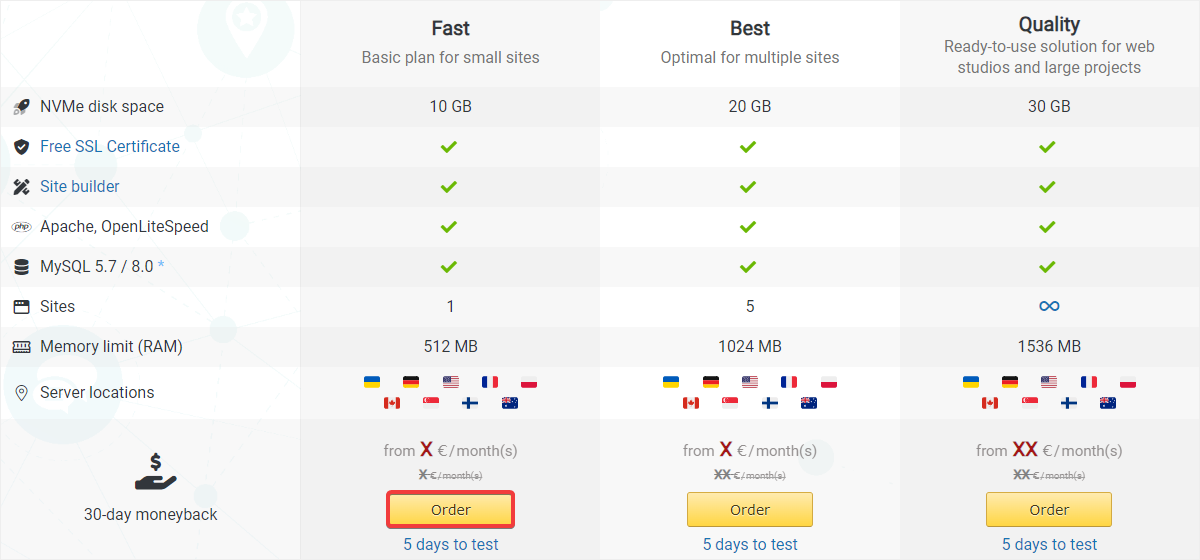Click the PHP icon beside Apache, OpenLiteSpeed
Image resolution: width=1200 pixels, height=560 pixels.
click(21, 227)
